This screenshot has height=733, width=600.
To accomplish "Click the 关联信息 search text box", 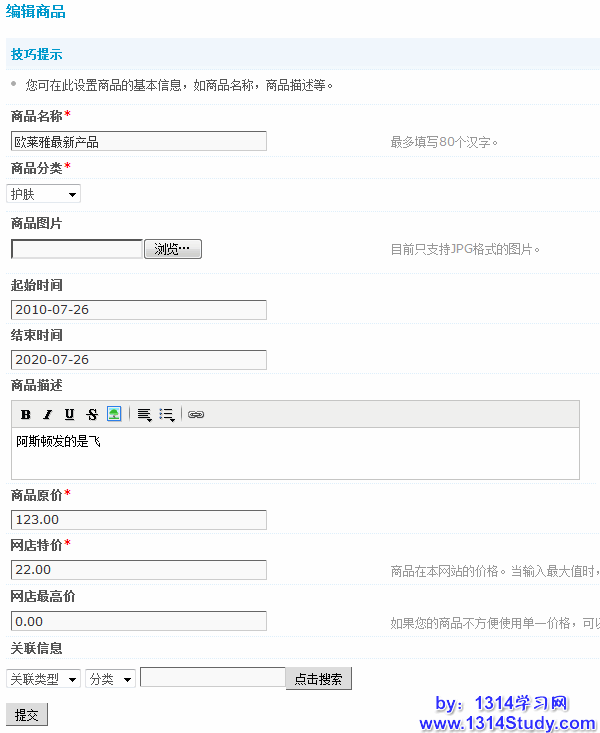I will pos(213,678).
